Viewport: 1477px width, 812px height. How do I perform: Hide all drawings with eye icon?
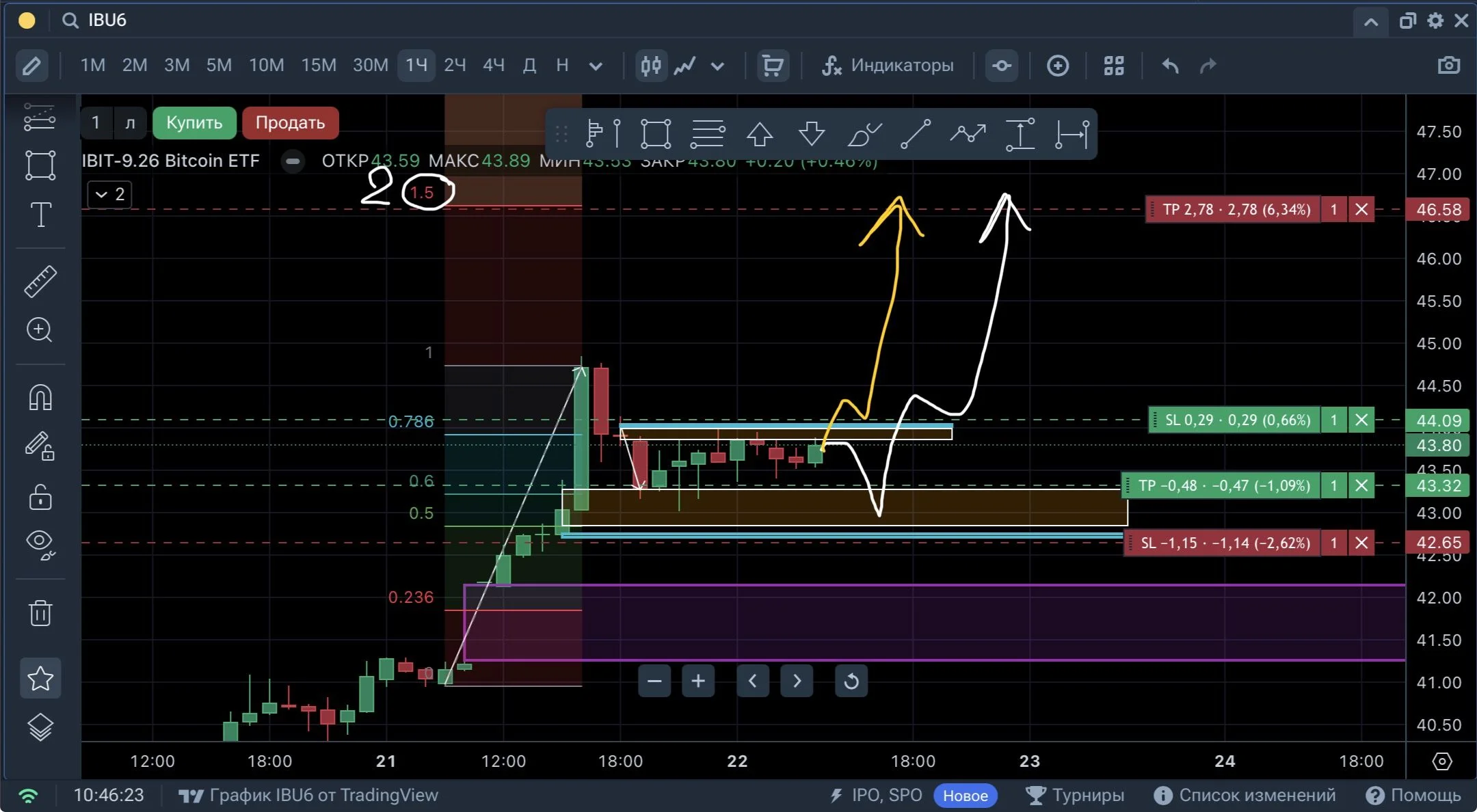(40, 544)
